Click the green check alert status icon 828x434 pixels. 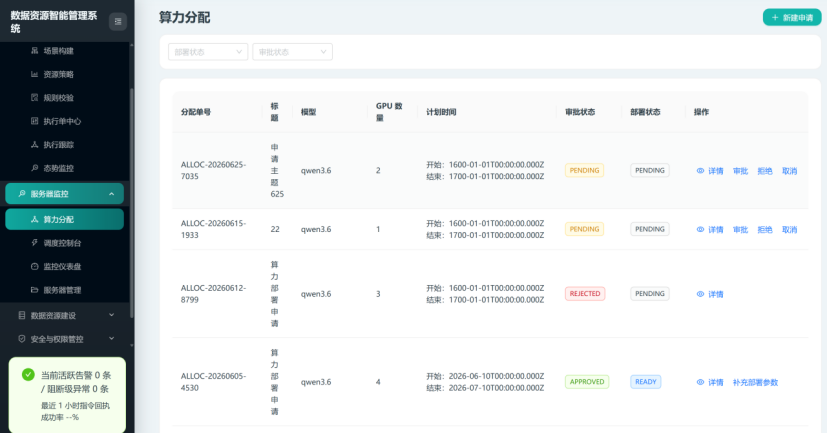[29, 375]
